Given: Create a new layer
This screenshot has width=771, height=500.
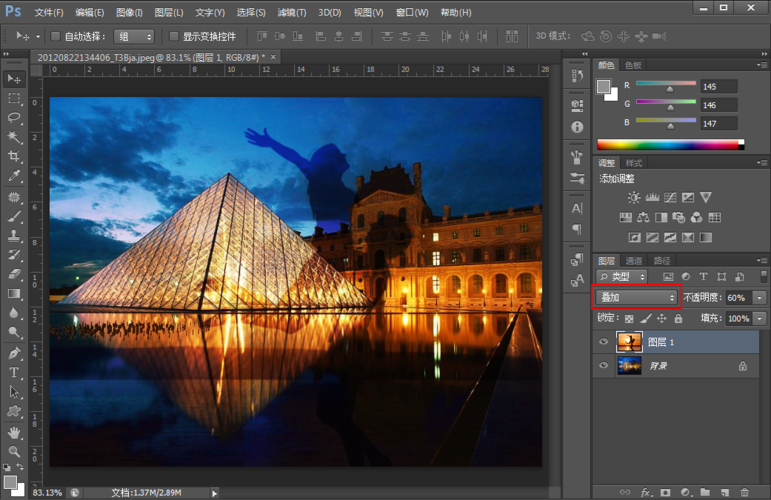Looking at the screenshot, I should [x=725, y=492].
